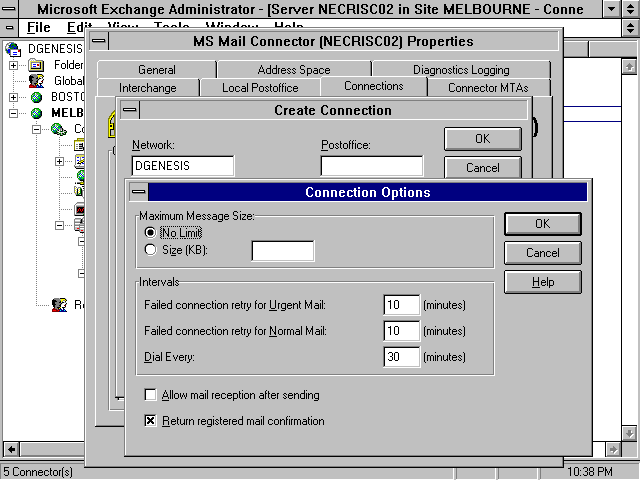This screenshot has height=480, width=640.
Task: Expand the BOSTON site node
Action: click(x=13, y=97)
